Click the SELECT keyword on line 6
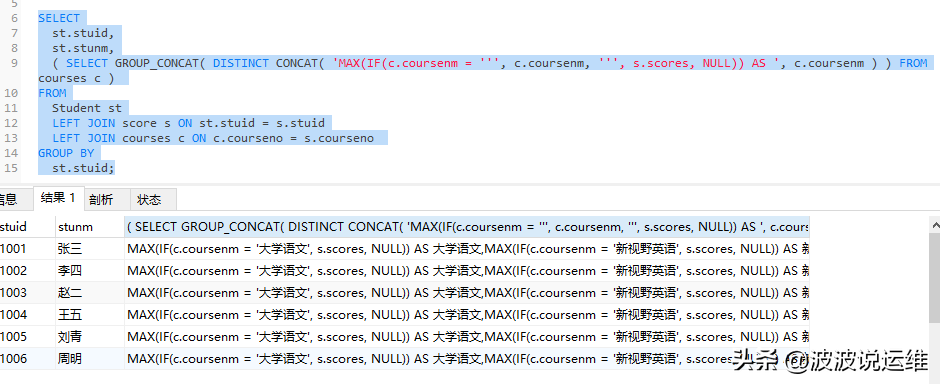The width and height of the screenshot is (940, 384). [x=59, y=19]
